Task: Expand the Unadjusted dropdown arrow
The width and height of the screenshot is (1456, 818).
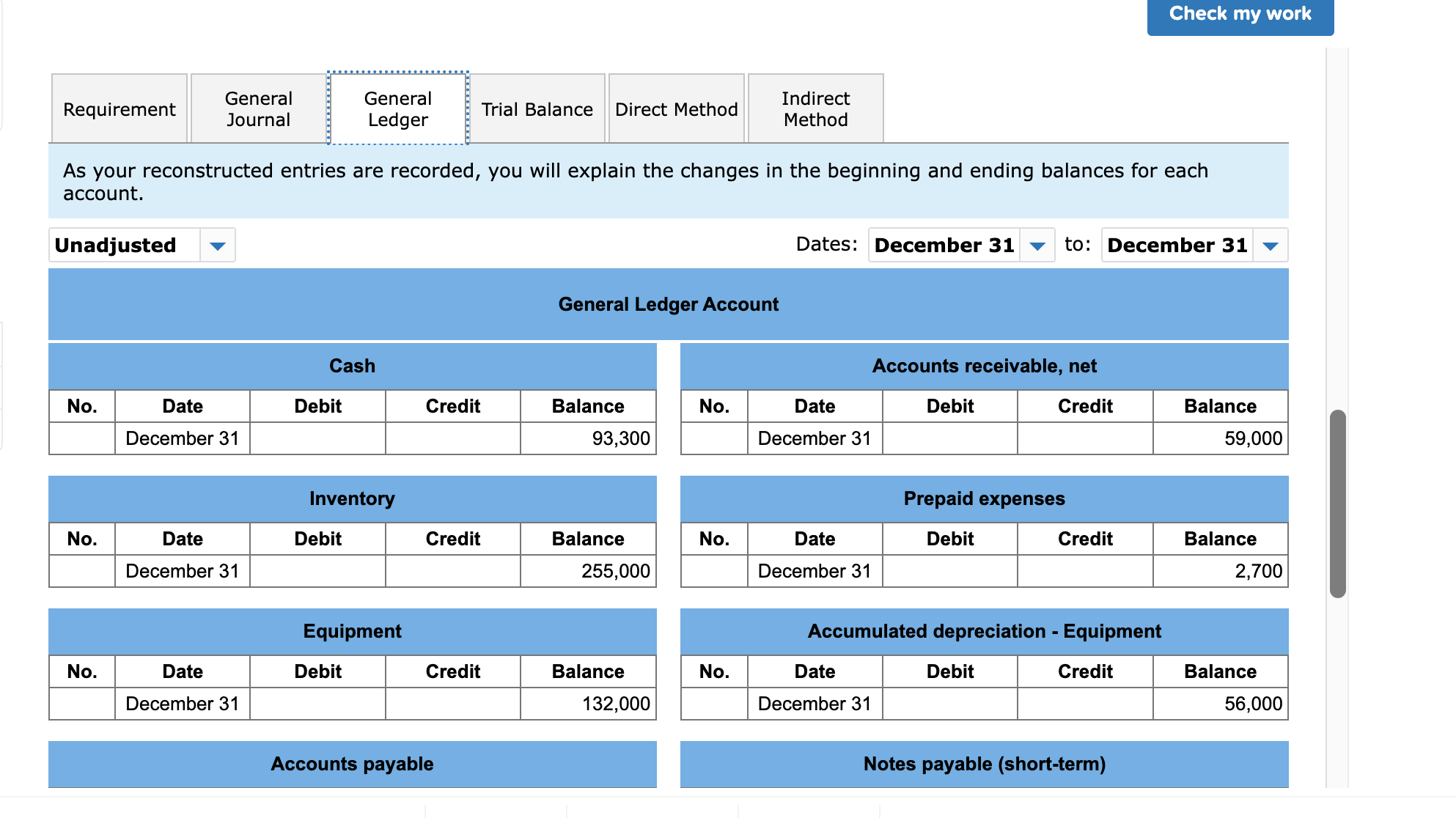Action: point(217,246)
